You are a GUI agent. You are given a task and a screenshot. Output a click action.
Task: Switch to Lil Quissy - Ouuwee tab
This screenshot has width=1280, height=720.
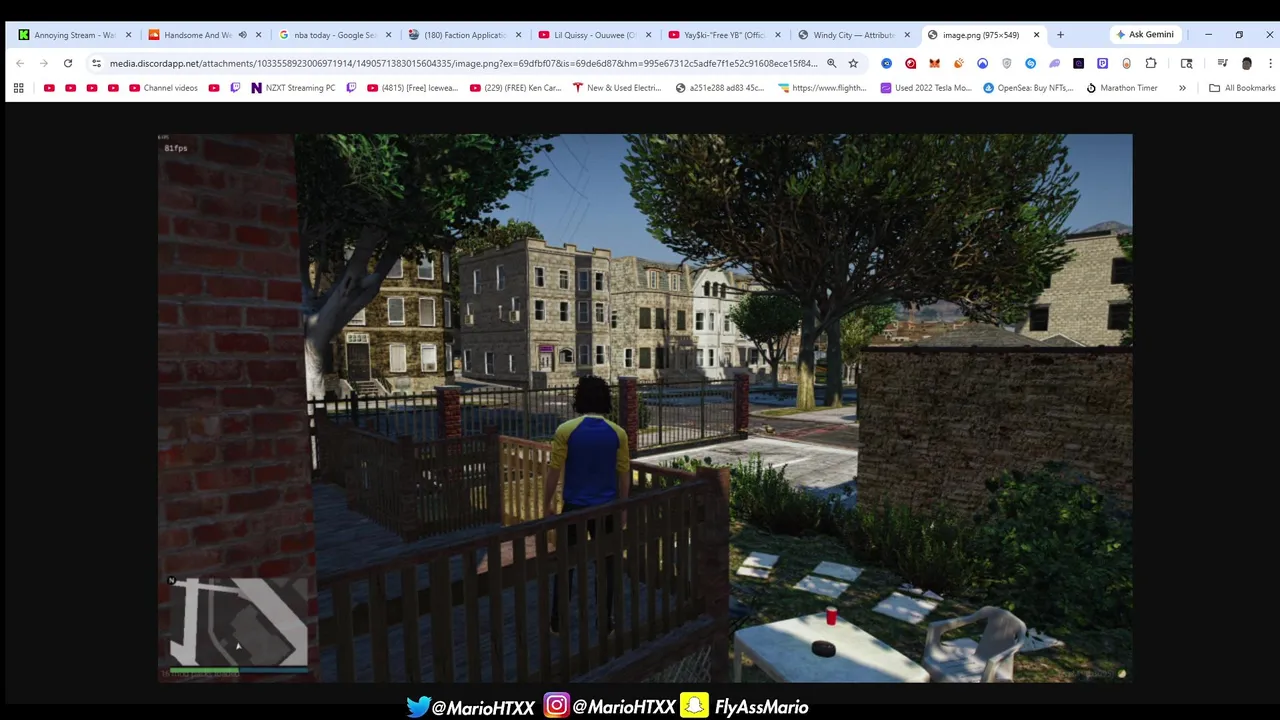[595, 35]
